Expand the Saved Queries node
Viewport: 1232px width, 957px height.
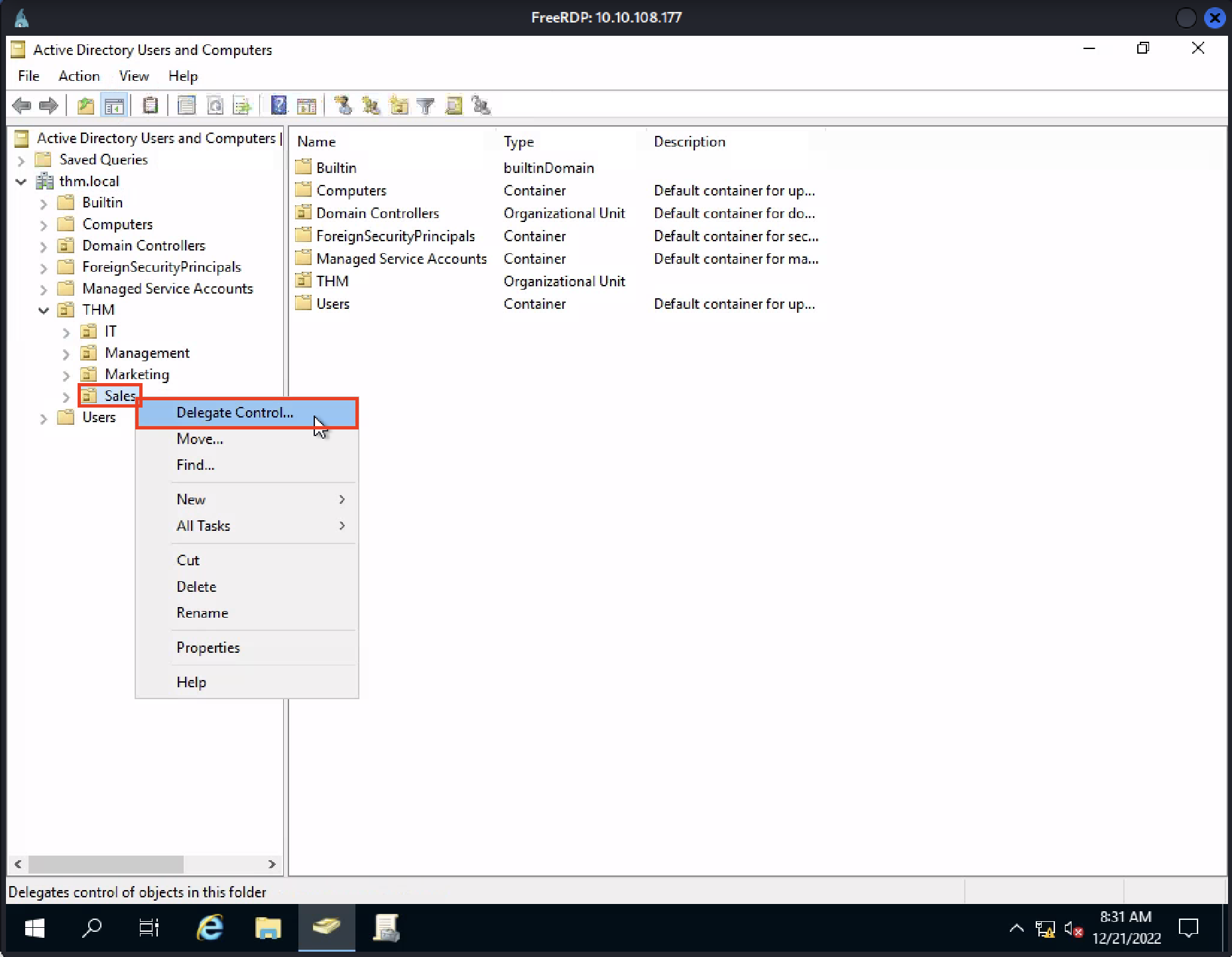(21, 160)
